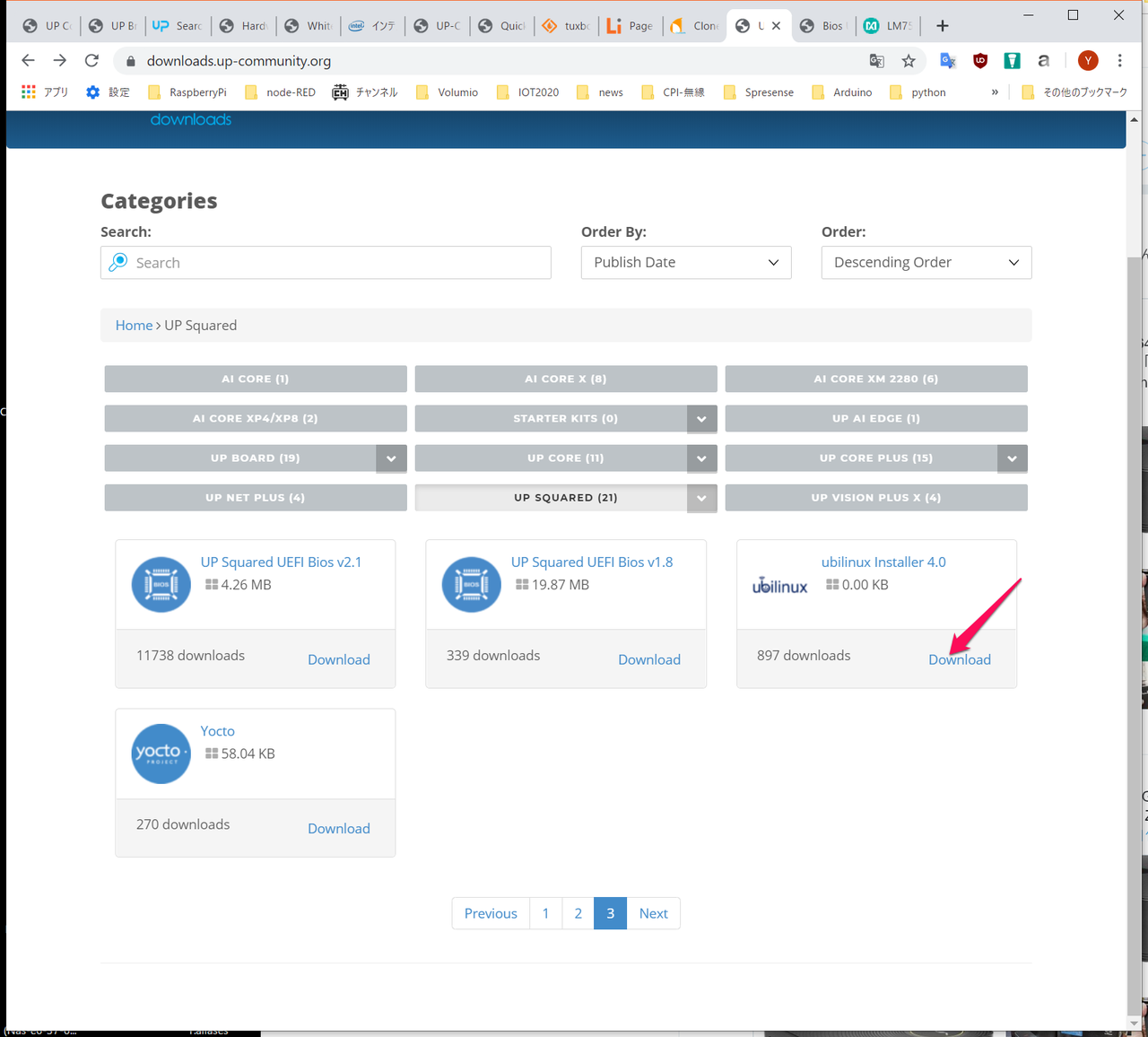
Task: Switch to the Hardware browser tab
Action: tap(243, 26)
